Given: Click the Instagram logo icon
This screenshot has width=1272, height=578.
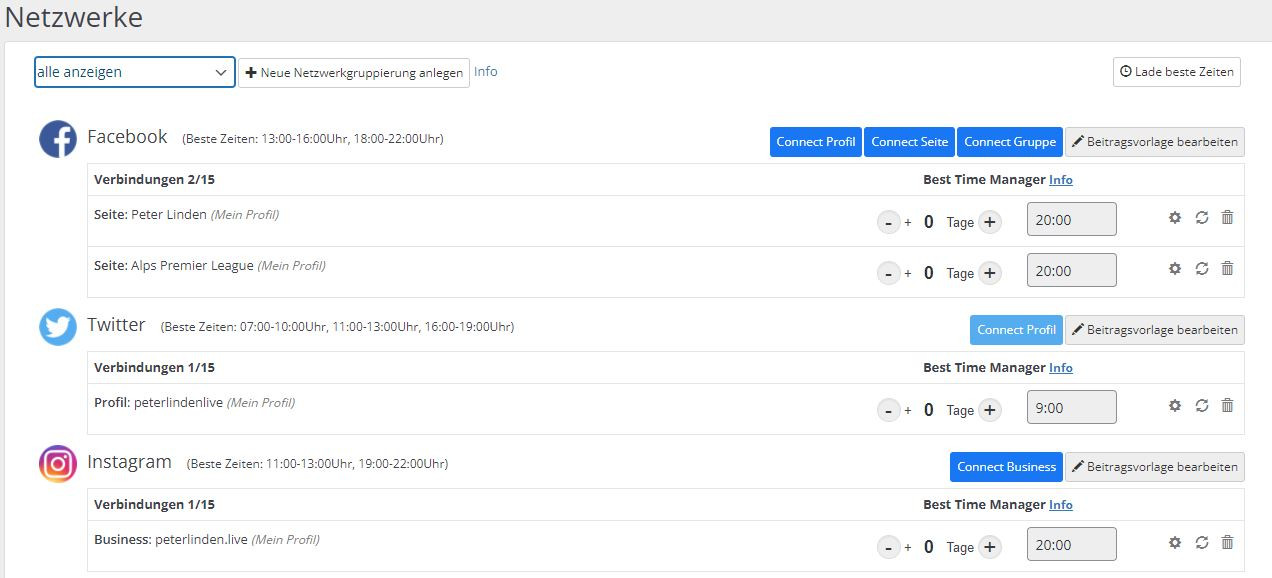Looking at the screenshot, I should (x=58, y=464).
